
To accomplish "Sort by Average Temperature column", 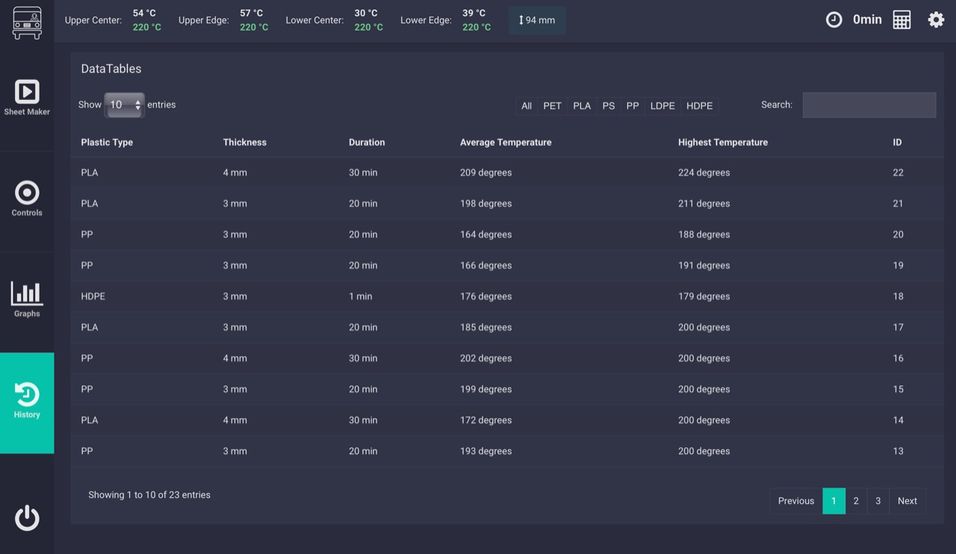I will click(x=505, y=142).
